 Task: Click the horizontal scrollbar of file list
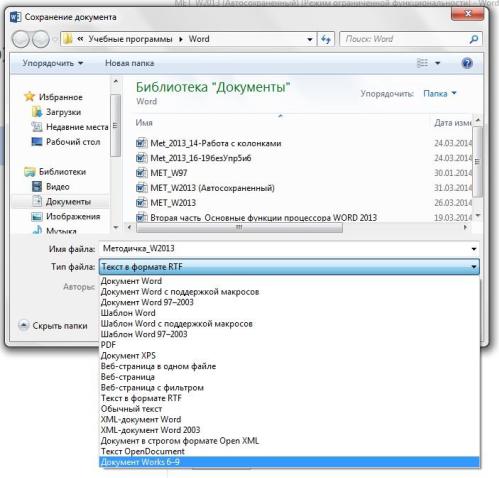[239, 227]
